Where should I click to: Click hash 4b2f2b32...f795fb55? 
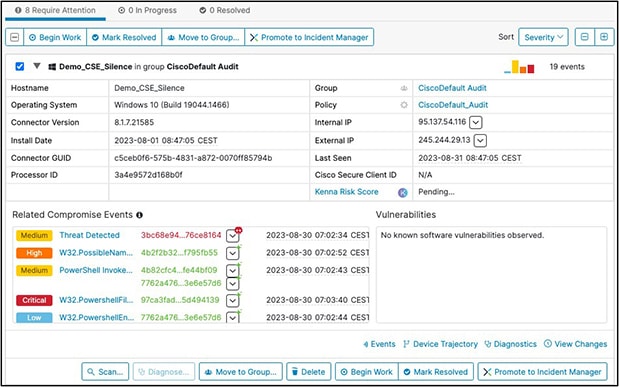179,253
